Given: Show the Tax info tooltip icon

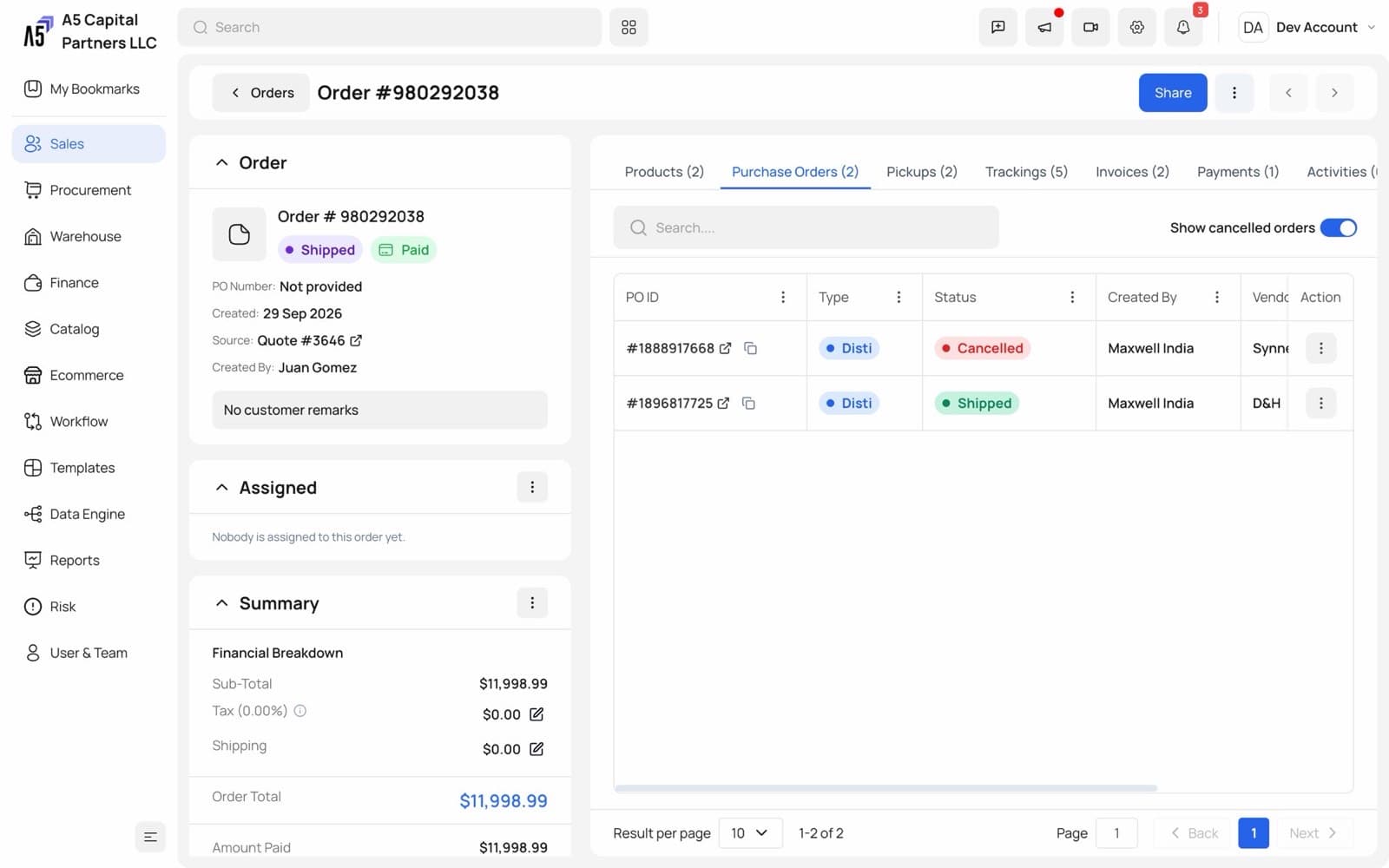Looking at the screenshot, I should point(300,711).
